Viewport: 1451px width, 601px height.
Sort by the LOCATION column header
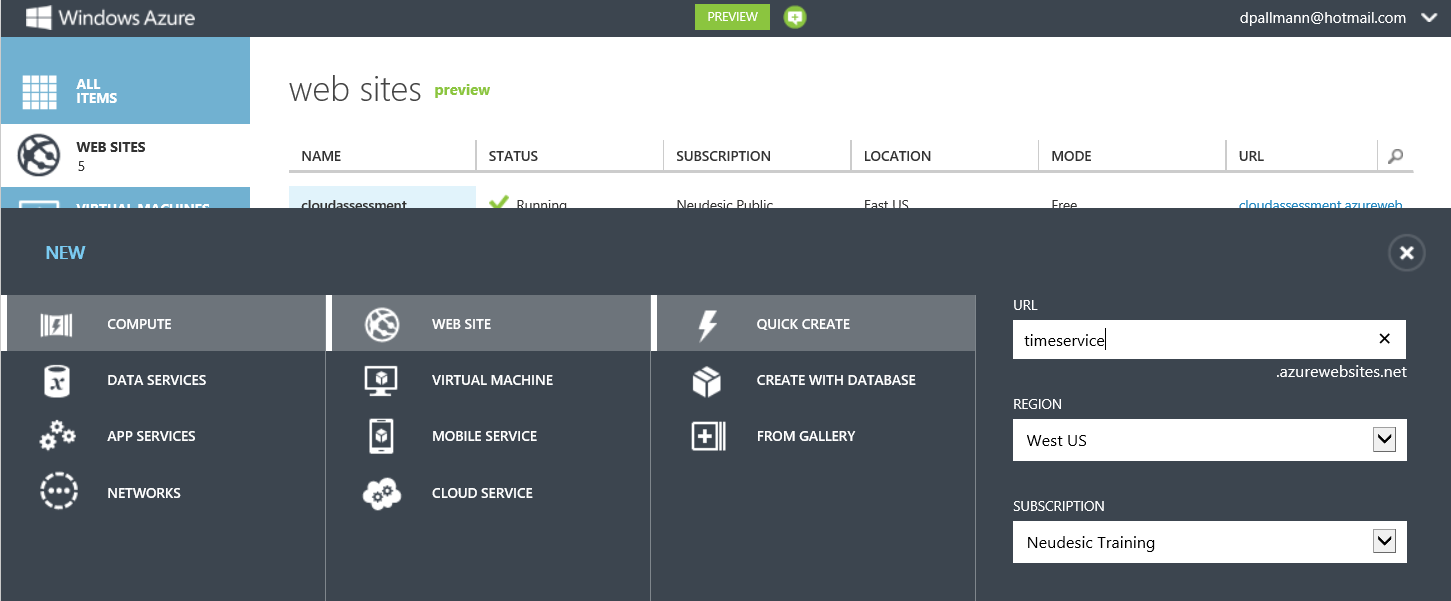[x=945, y=156]
